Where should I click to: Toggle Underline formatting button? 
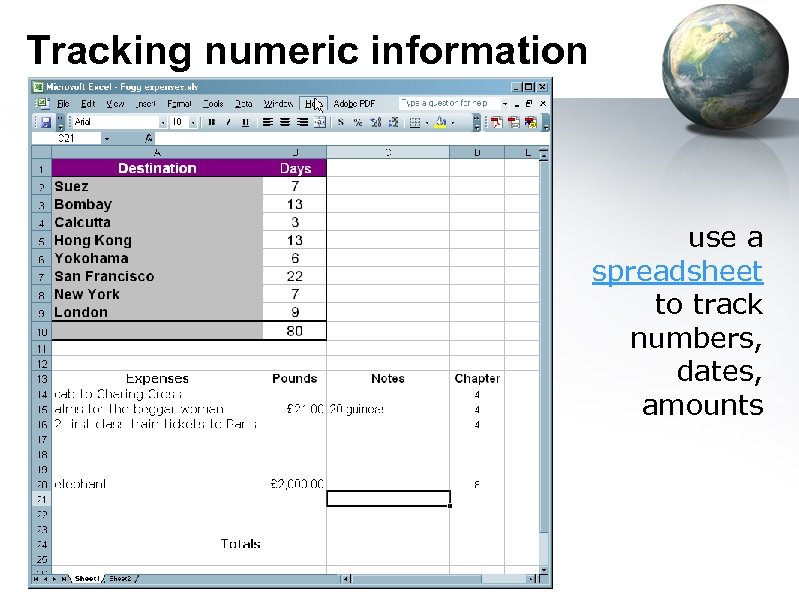(x=245, y=122)
